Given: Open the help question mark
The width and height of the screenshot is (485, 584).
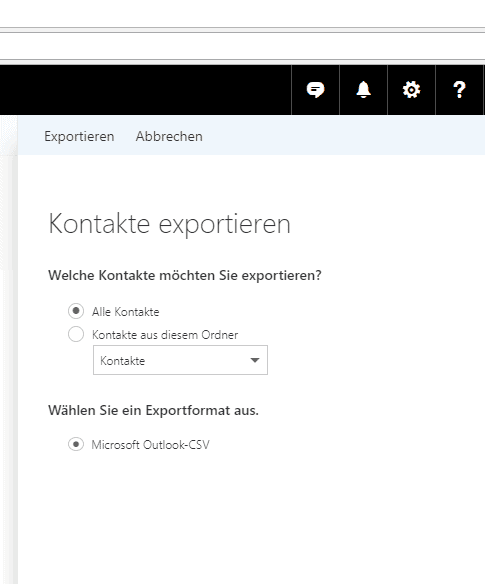Looking at the screenshot, I should (x=459, y=90).
